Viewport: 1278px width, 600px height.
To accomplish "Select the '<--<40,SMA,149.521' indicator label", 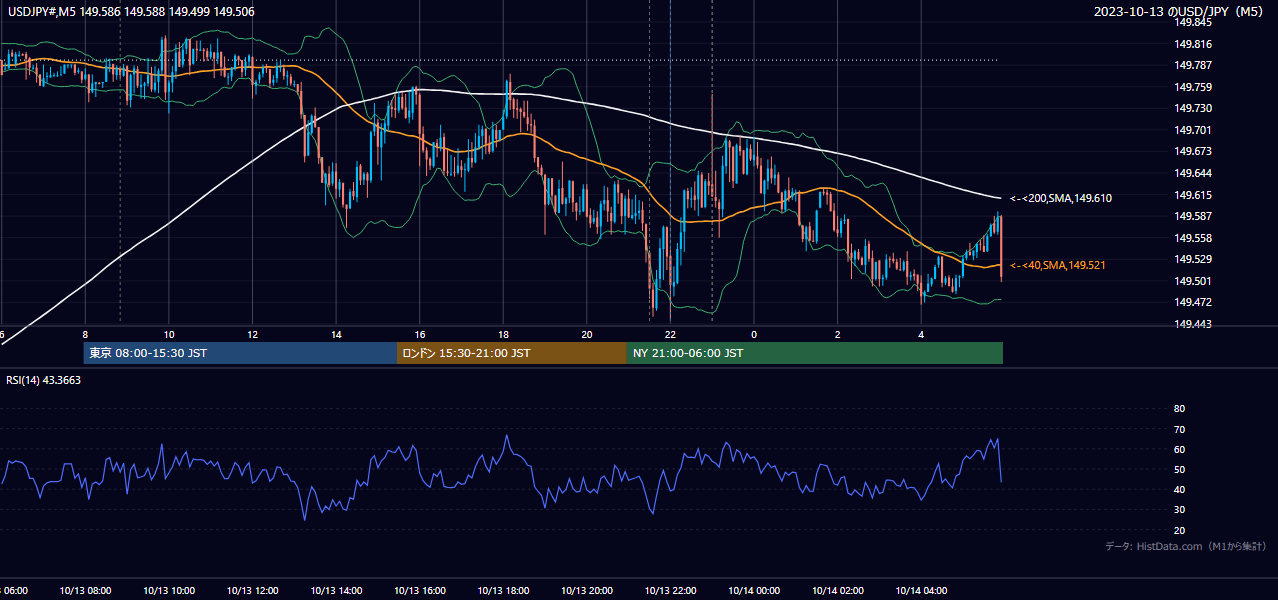I will coord(1057,265).
